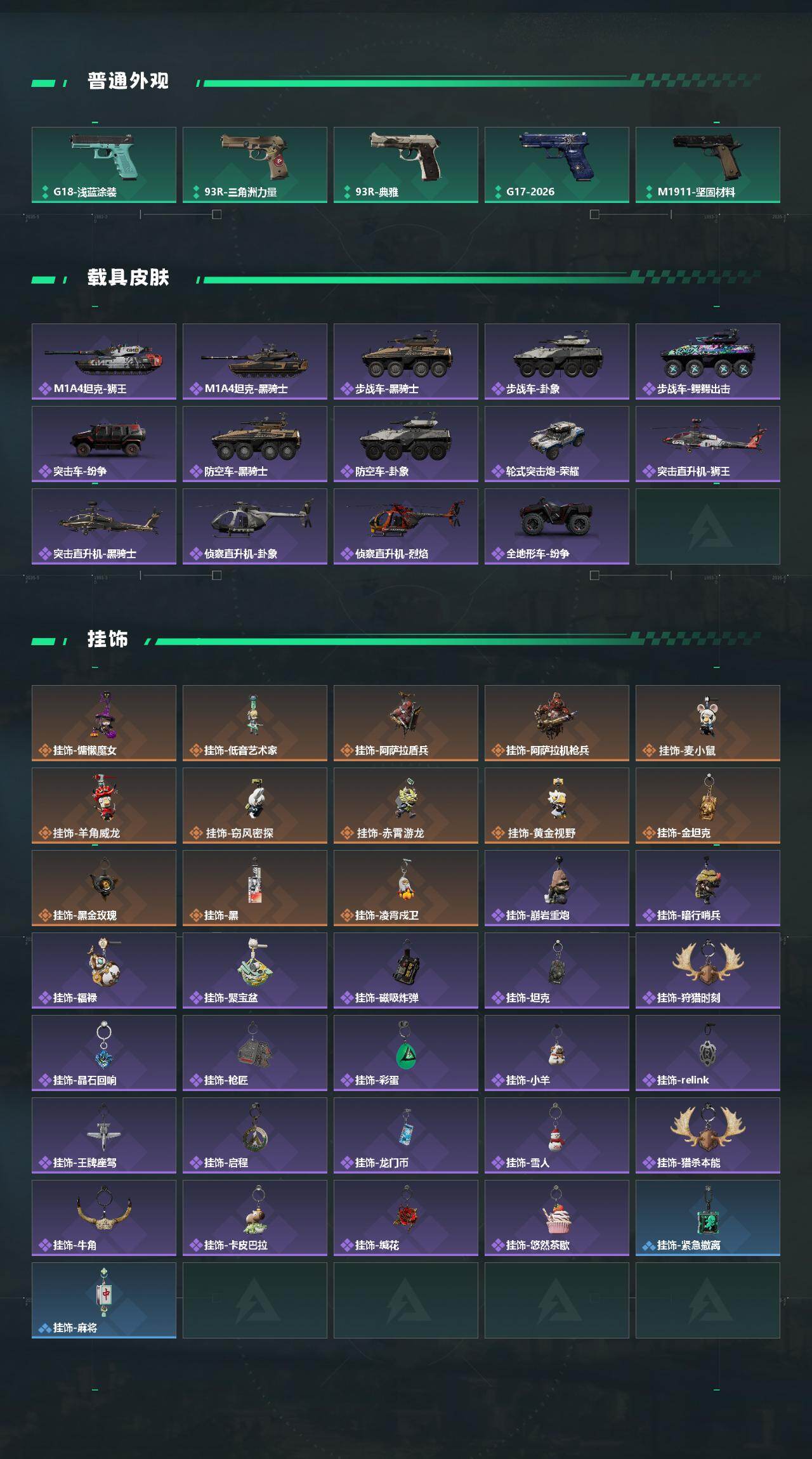This screenshot has width=812, height=1459.
Task: Select the 挂饰-黑金玫瑰 charm
Action: (x=104, y=888)
